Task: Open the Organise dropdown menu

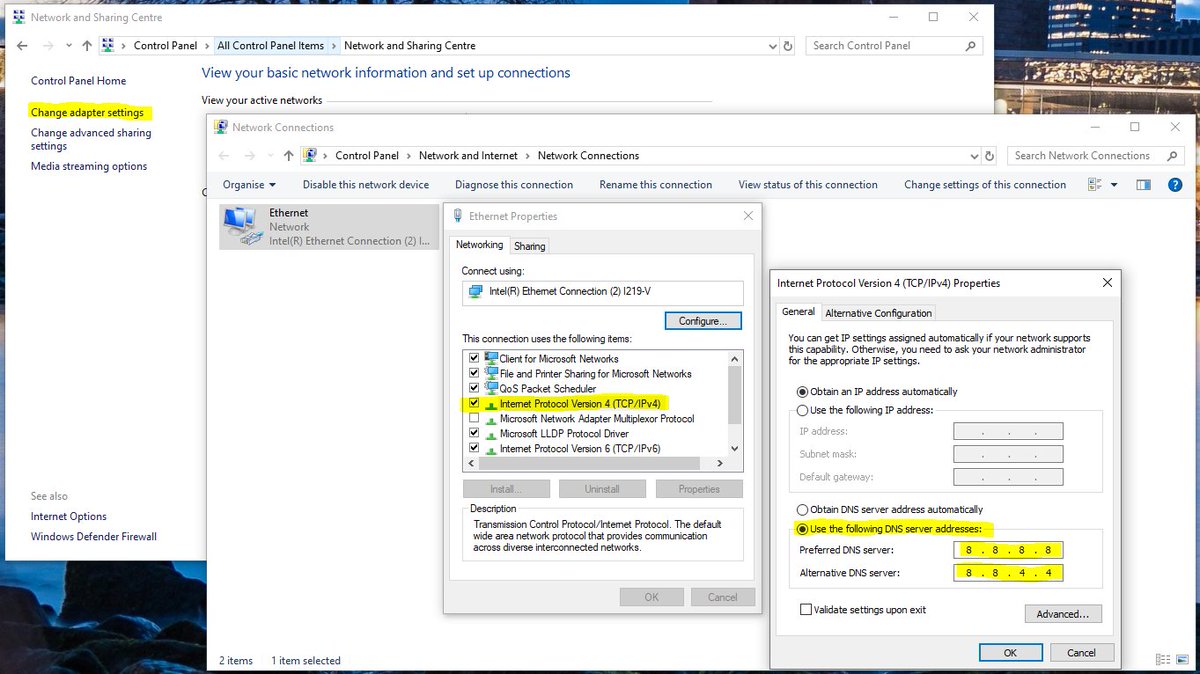Action: 249,185
